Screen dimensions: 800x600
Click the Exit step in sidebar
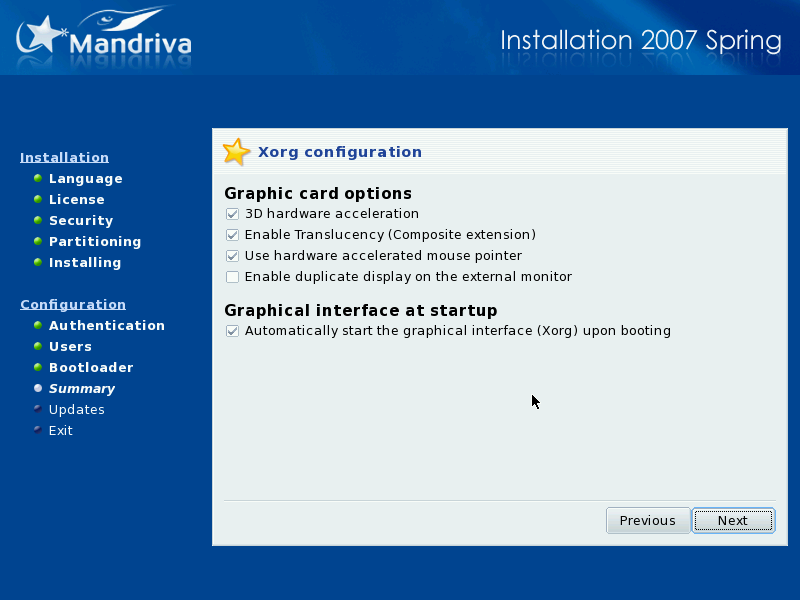tap(61, 431)
